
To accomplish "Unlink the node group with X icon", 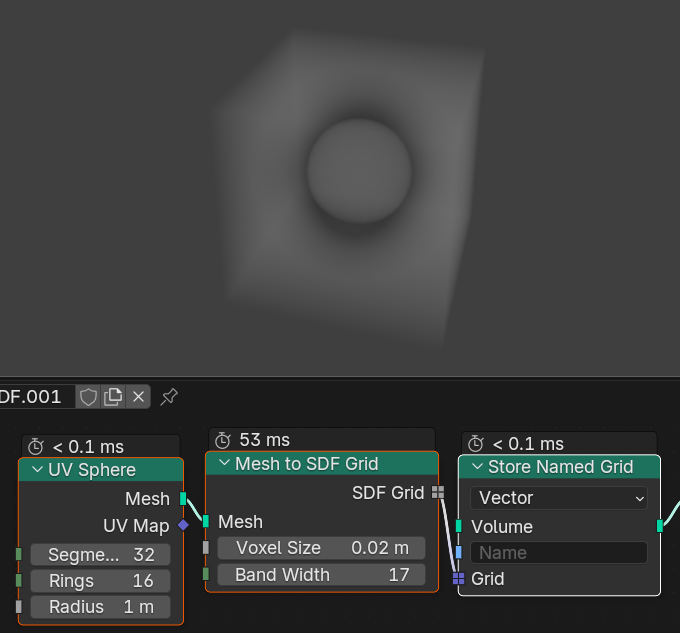I will [x=139, y=397].
